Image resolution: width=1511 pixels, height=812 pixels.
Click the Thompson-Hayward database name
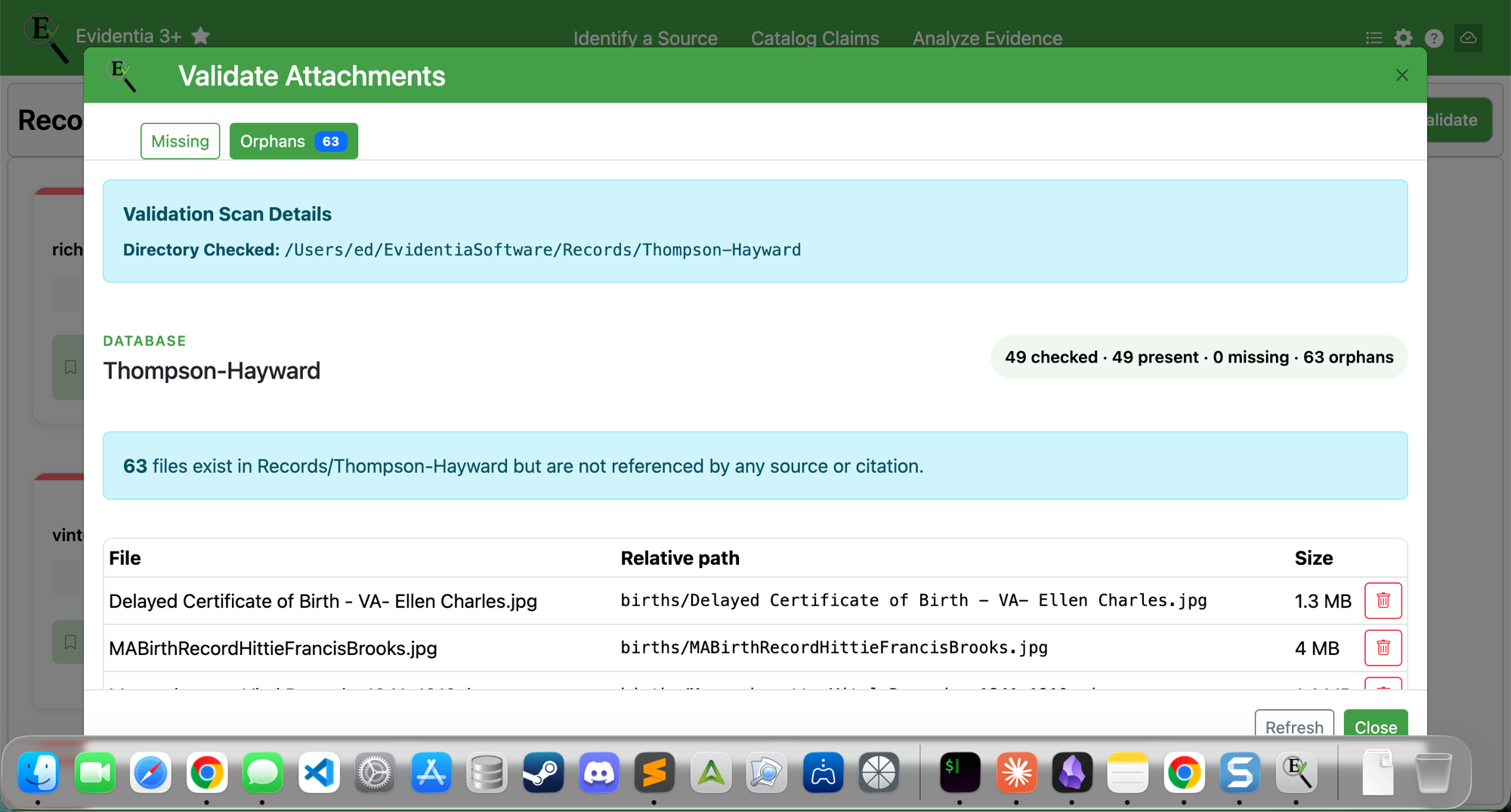212,371
